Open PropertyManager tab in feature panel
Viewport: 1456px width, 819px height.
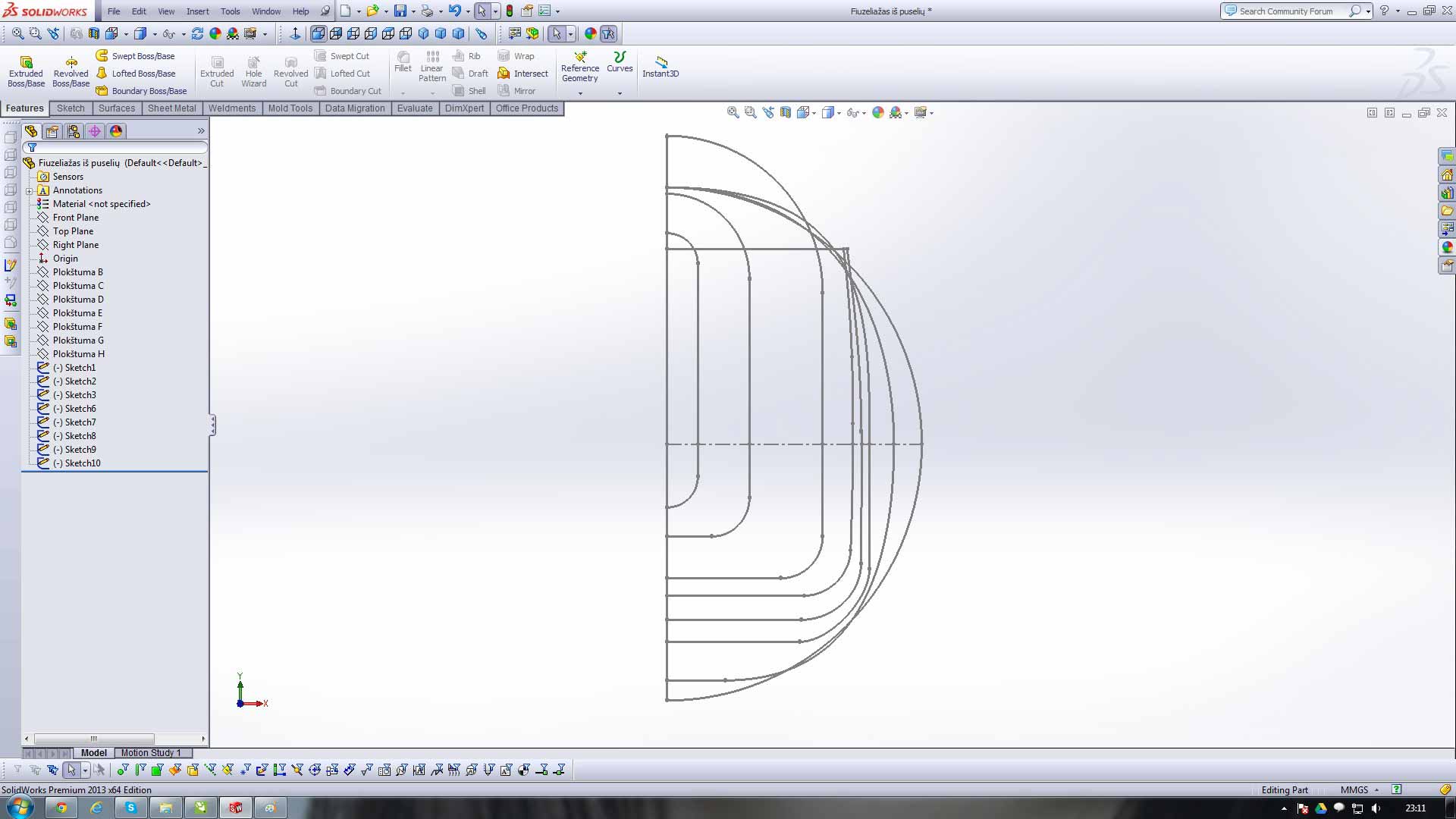(52, 131)
